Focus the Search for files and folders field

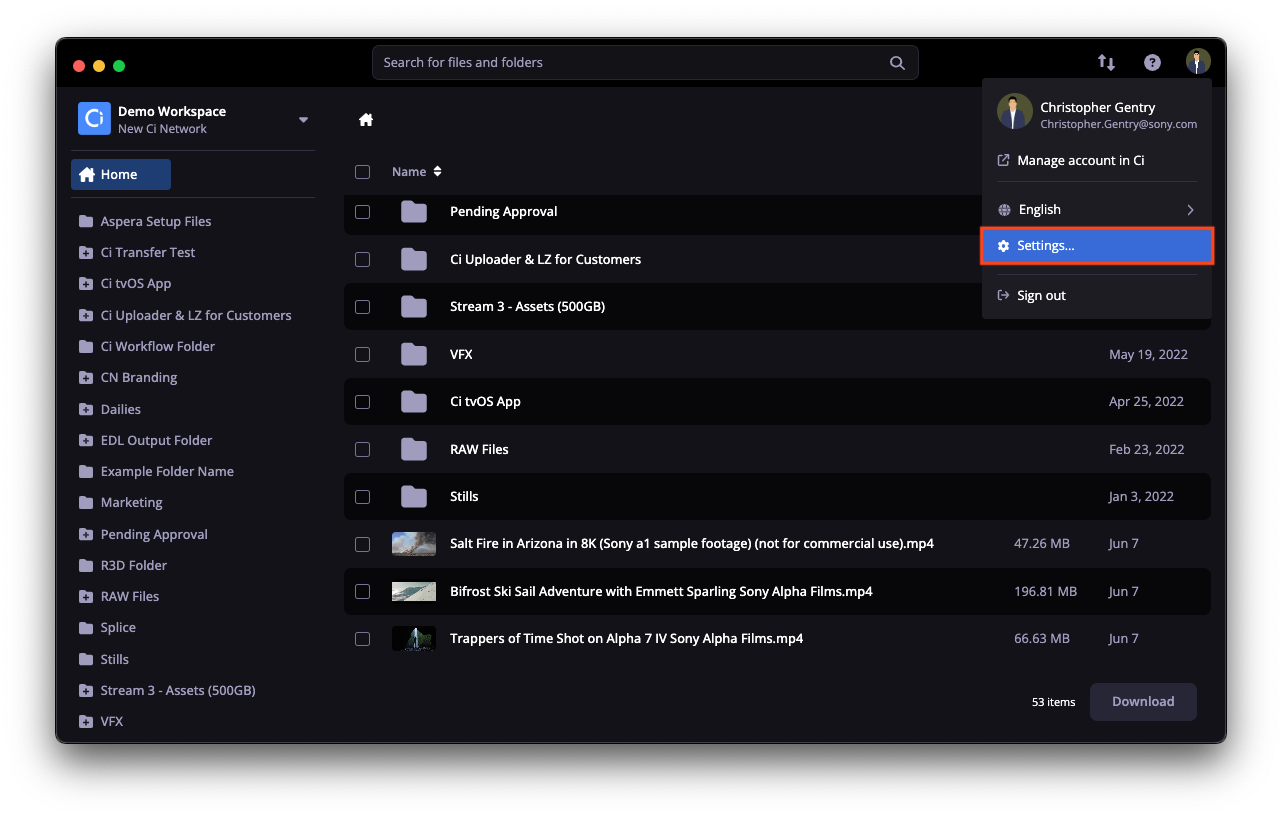(645, 62)
